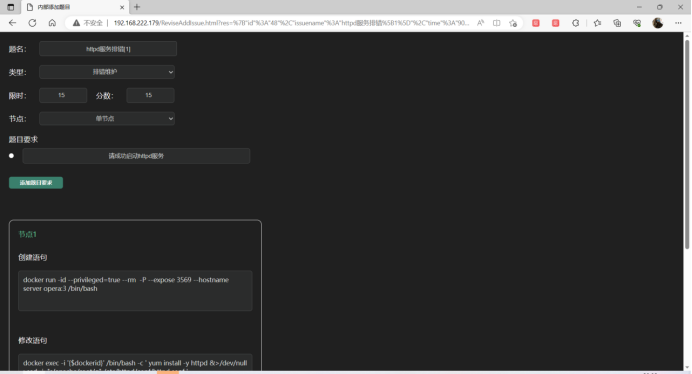Open the Settings and more menu

(678, 23)
